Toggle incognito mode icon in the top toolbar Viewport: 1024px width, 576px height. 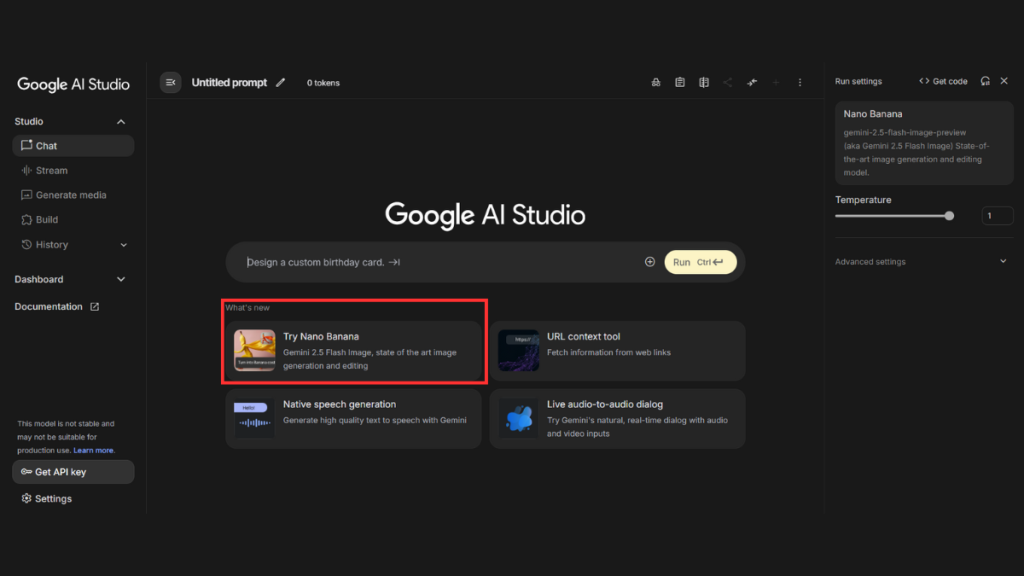[655, 82]
